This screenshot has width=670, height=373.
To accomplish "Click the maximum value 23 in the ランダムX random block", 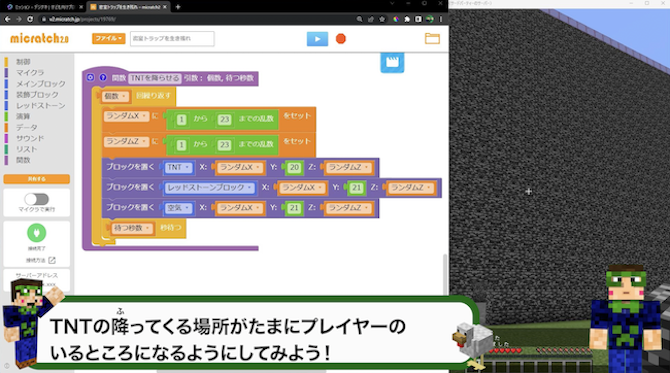I will click(x=224, y=120).
